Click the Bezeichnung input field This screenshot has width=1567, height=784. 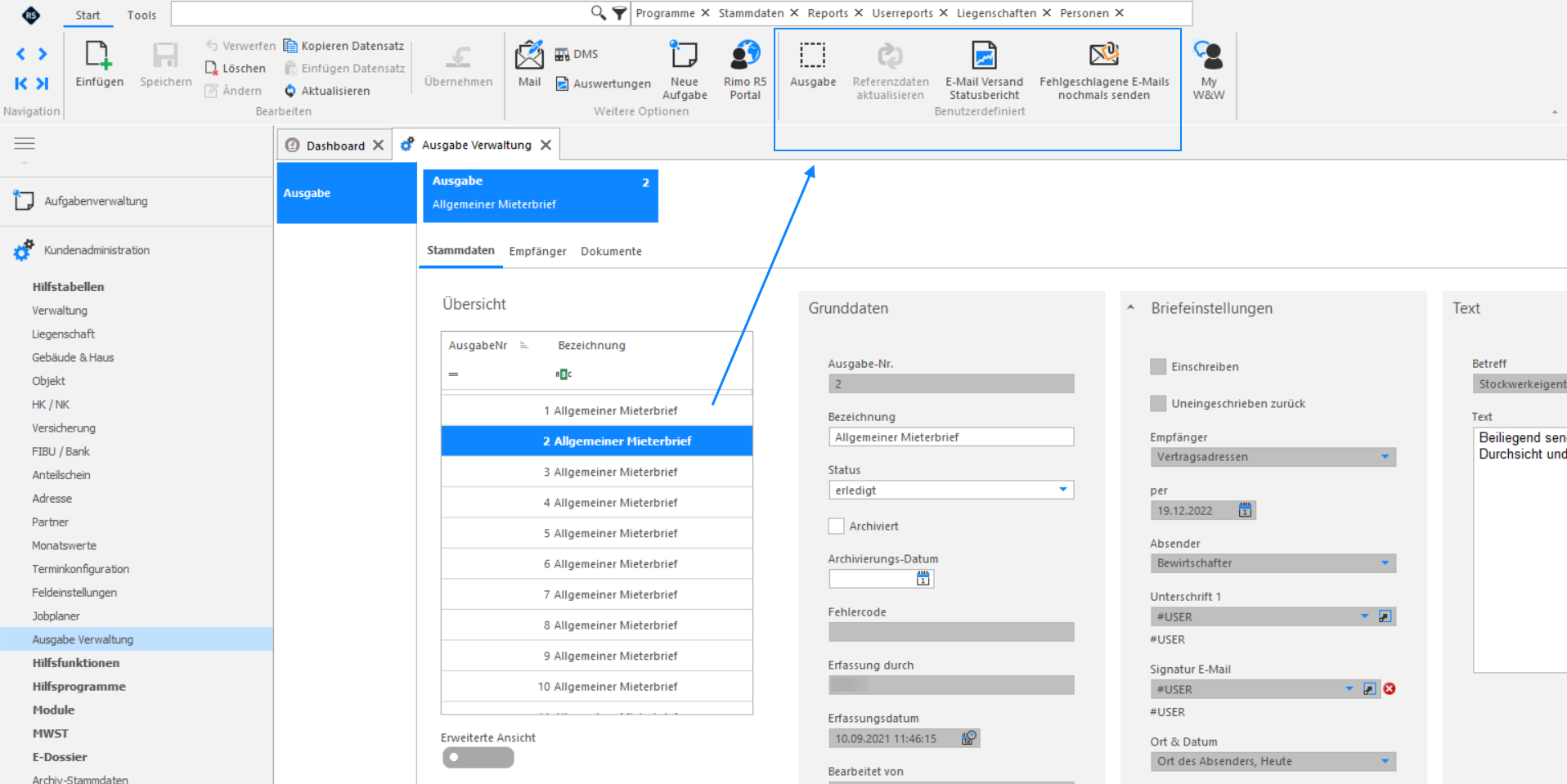pos(950,437)
